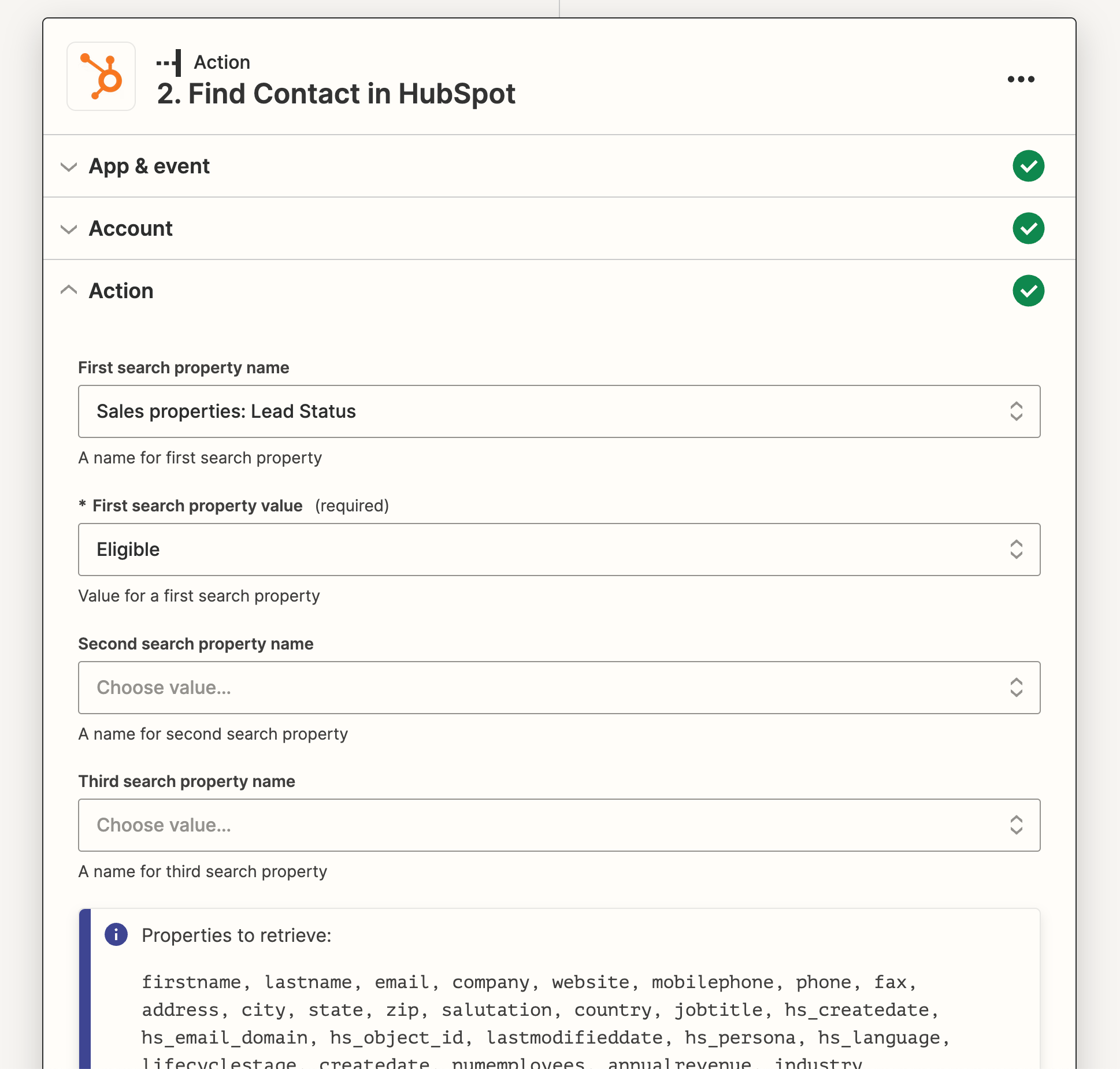Click the step title Find Contact in HubSpot
This screenshot has width=1120, height=1069.
(x=336, y=94)
